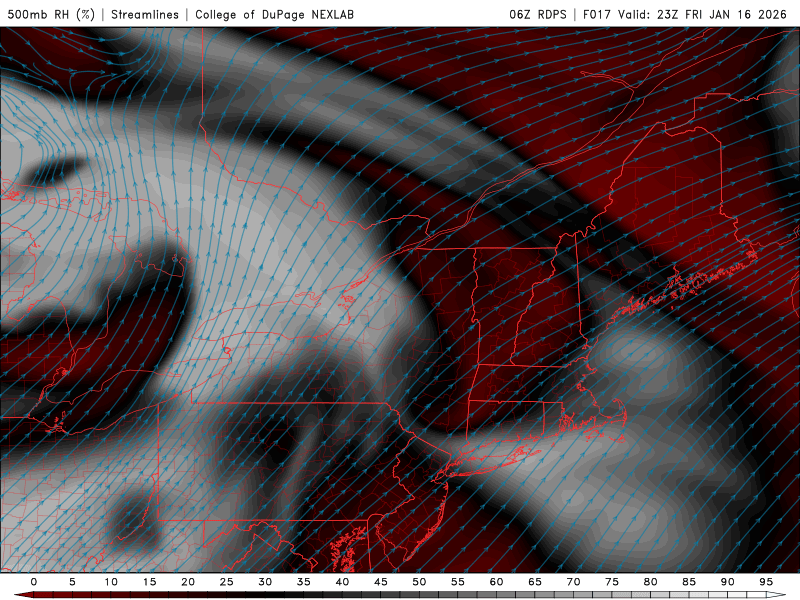Click the '500mb RH (%)' title text
This screenshot has height=600, width=800.
coord(51,14)
